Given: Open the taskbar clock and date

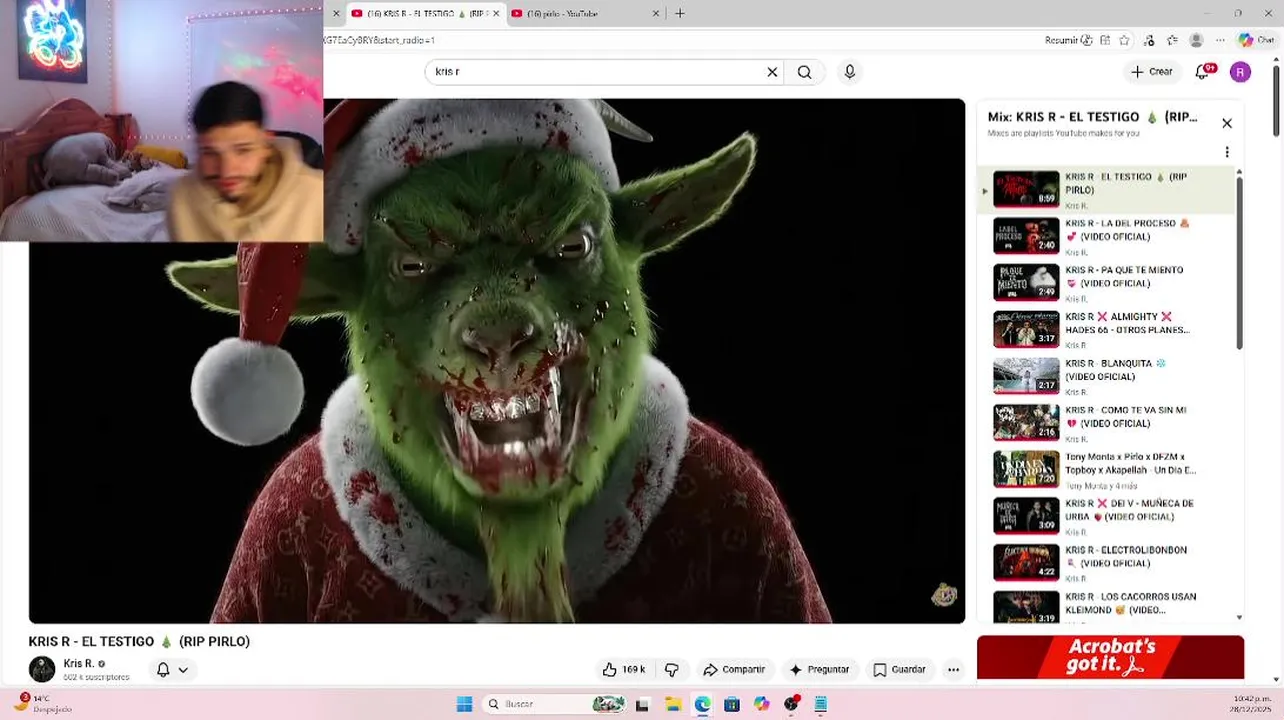Looking at the screenshot, I should pyautogui.click(x=1250, y=704).
